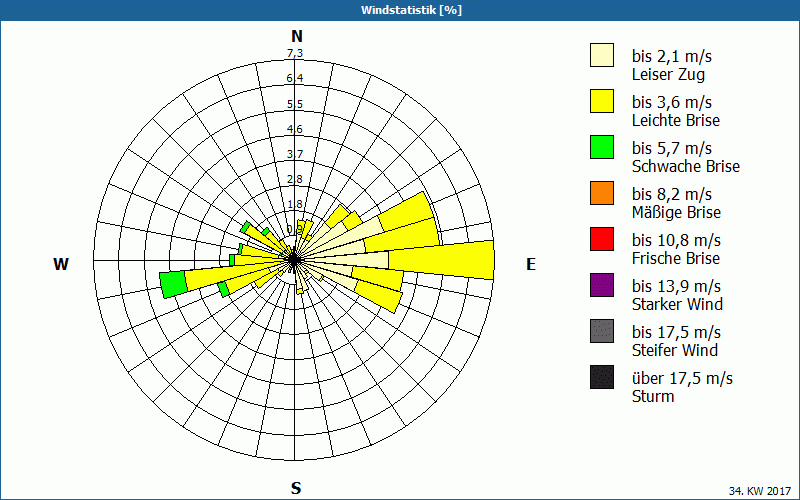Viewport: 800px width, 500px height.
Task: Click the light yellow 'bis 2,1 m/s' swatch
Action: 602,55
